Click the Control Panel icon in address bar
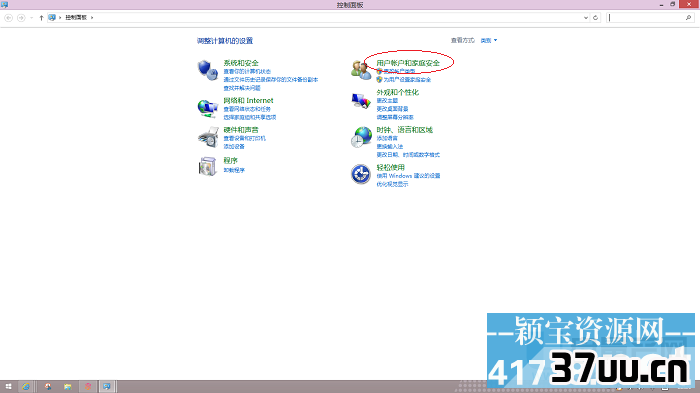 52,17
